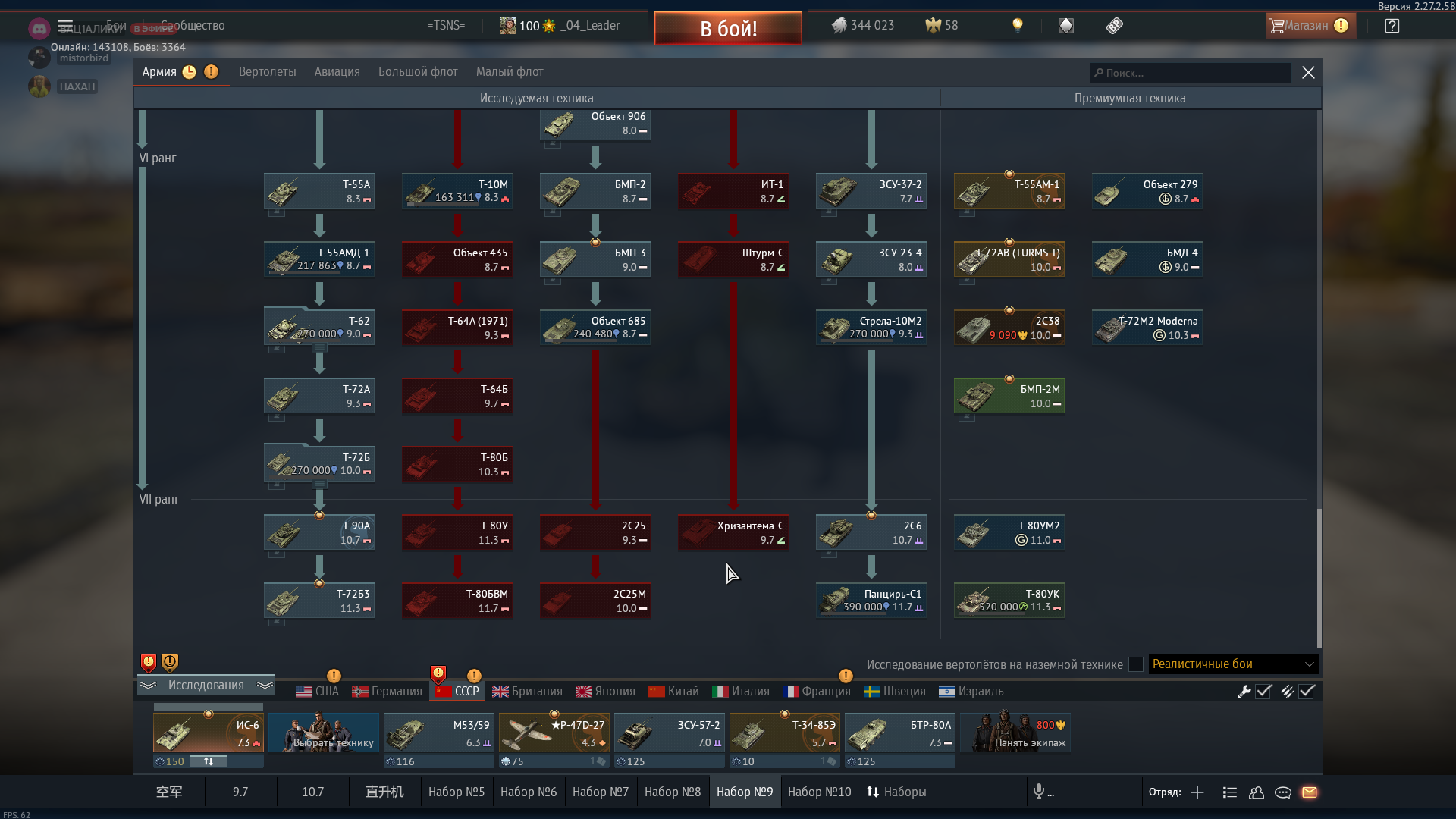
Task: Switch to the Малый флот tab
Action: tap(510, 72)
